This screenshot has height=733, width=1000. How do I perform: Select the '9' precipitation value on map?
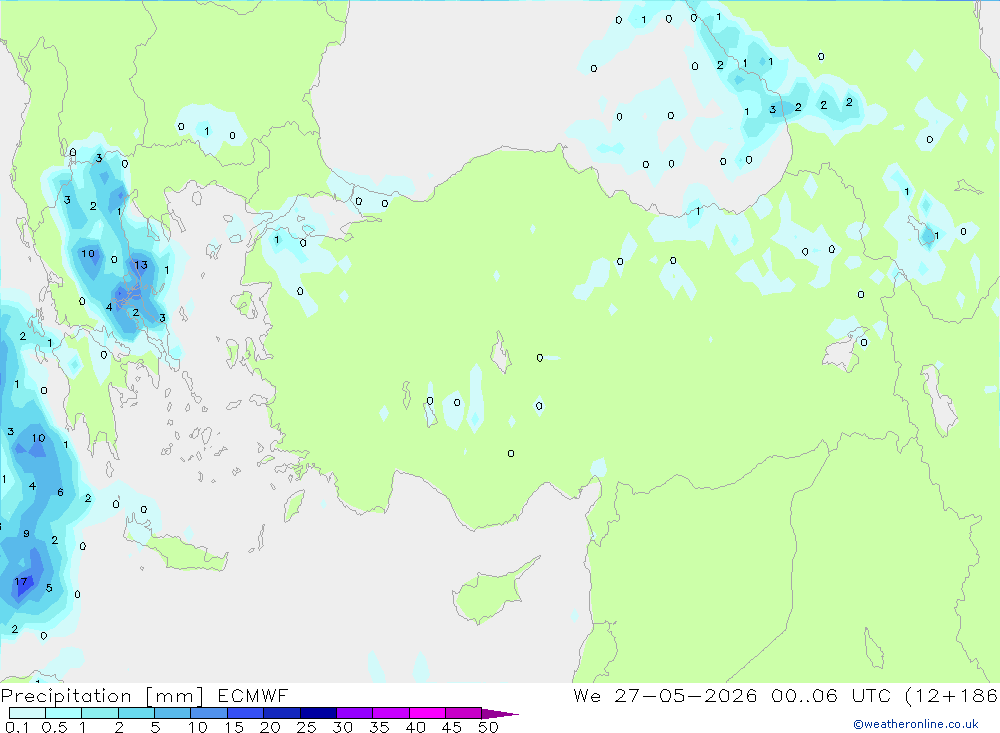pyautogui.click(x=26, y=533)
